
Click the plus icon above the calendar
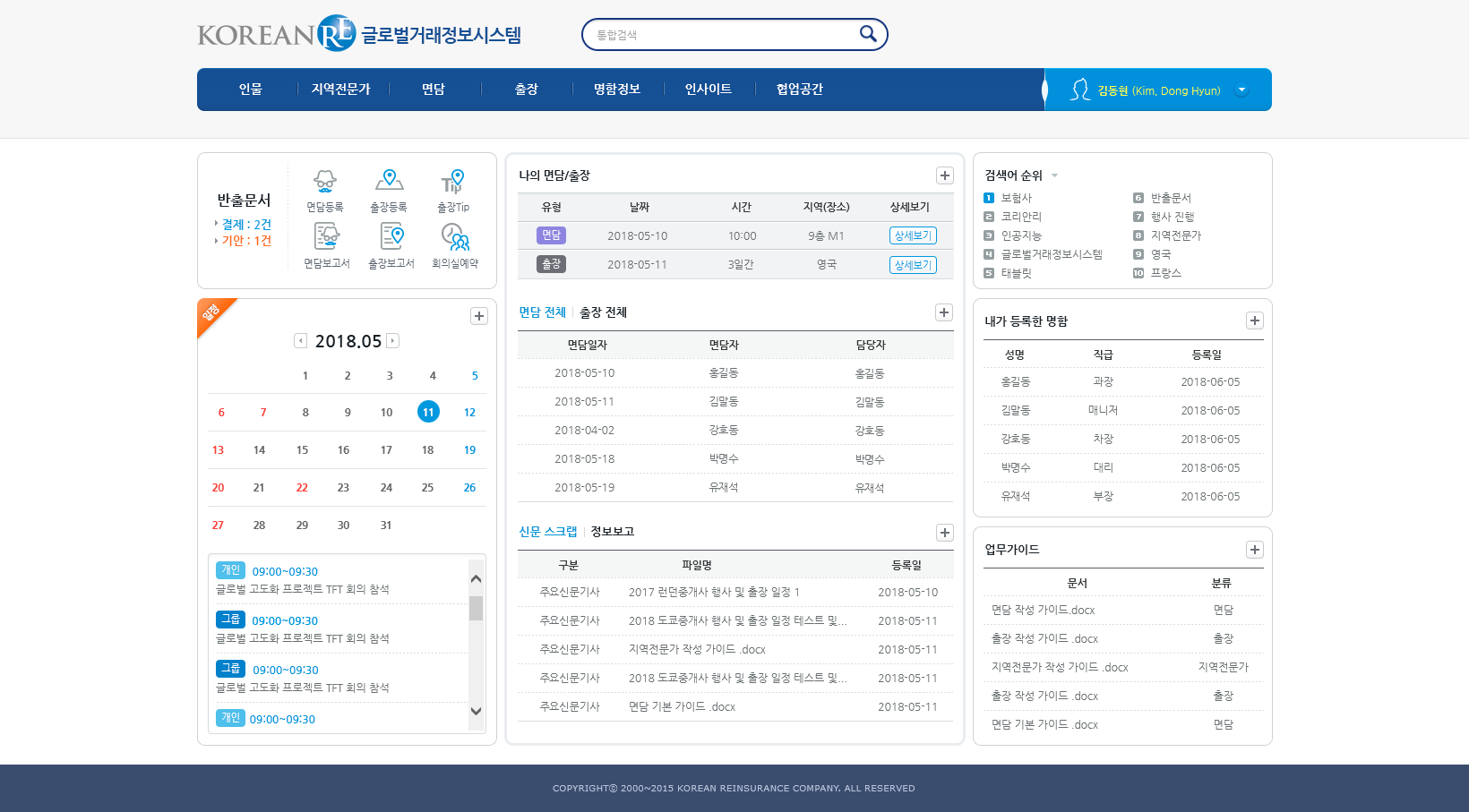[479, 316]
